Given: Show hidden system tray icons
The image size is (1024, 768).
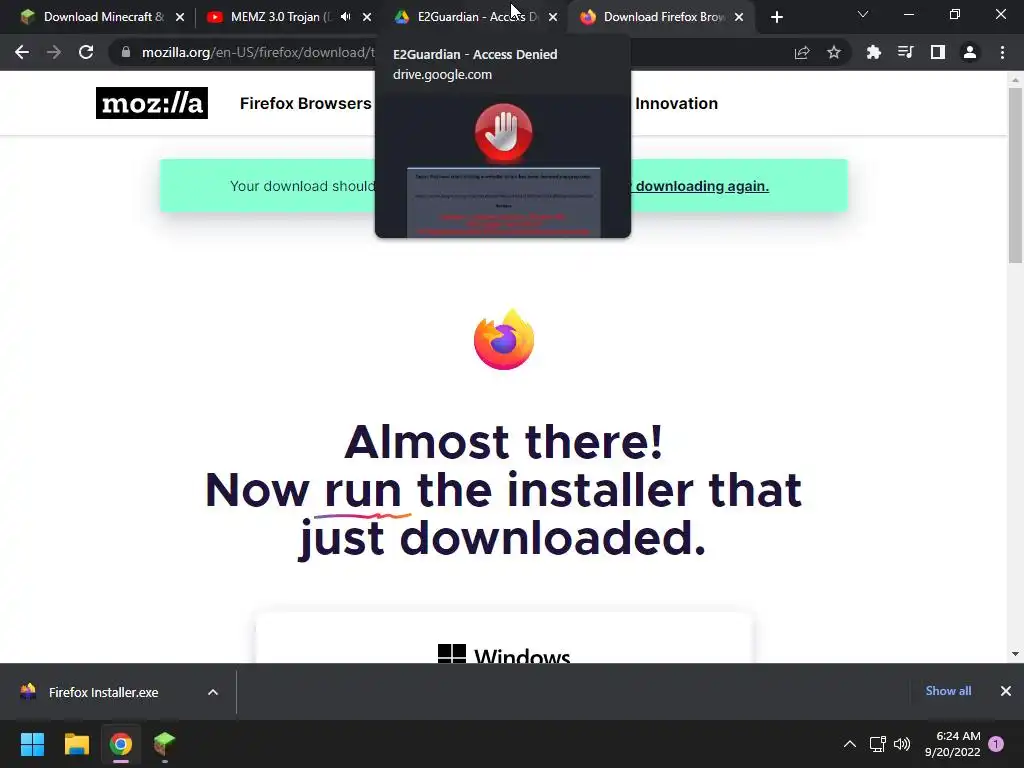Looking at the screenshot, I should [850, 744].
